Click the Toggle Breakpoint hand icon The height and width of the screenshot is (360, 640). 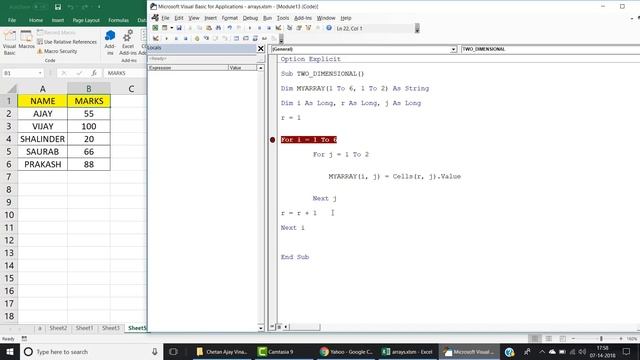coord(197,38)
